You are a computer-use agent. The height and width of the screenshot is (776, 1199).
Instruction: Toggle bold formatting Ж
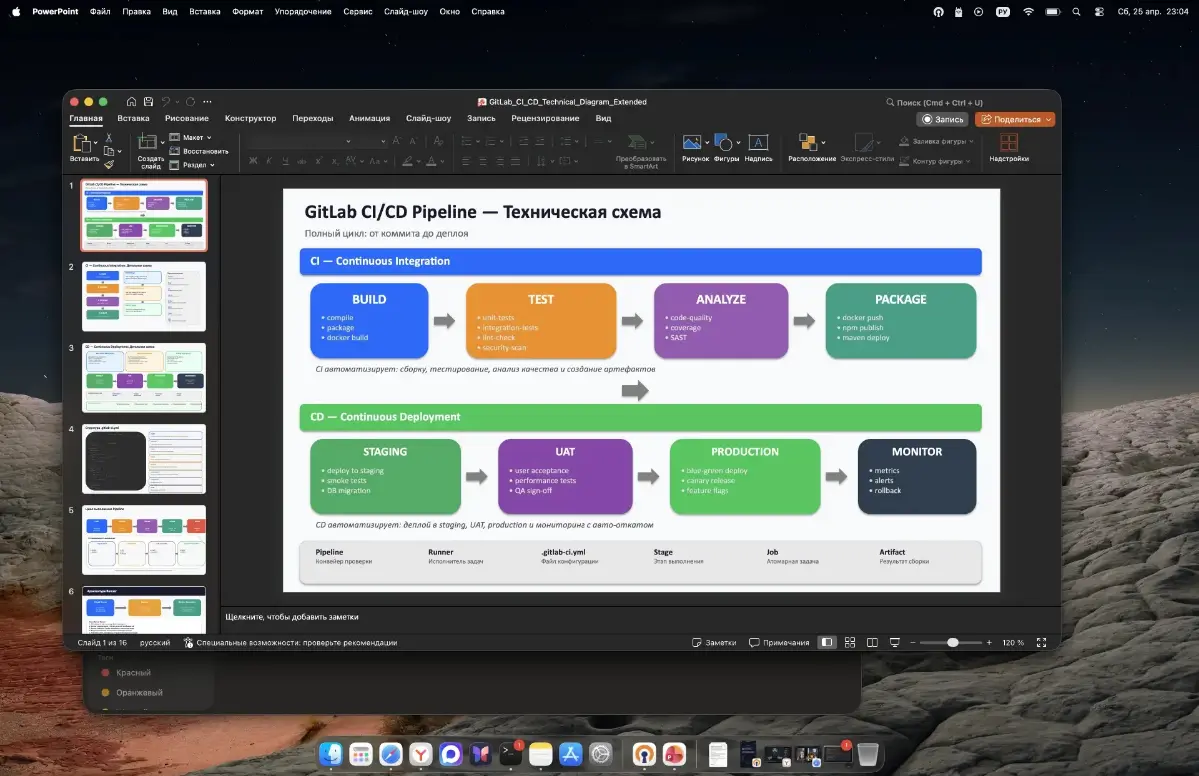tap(253, 161)
